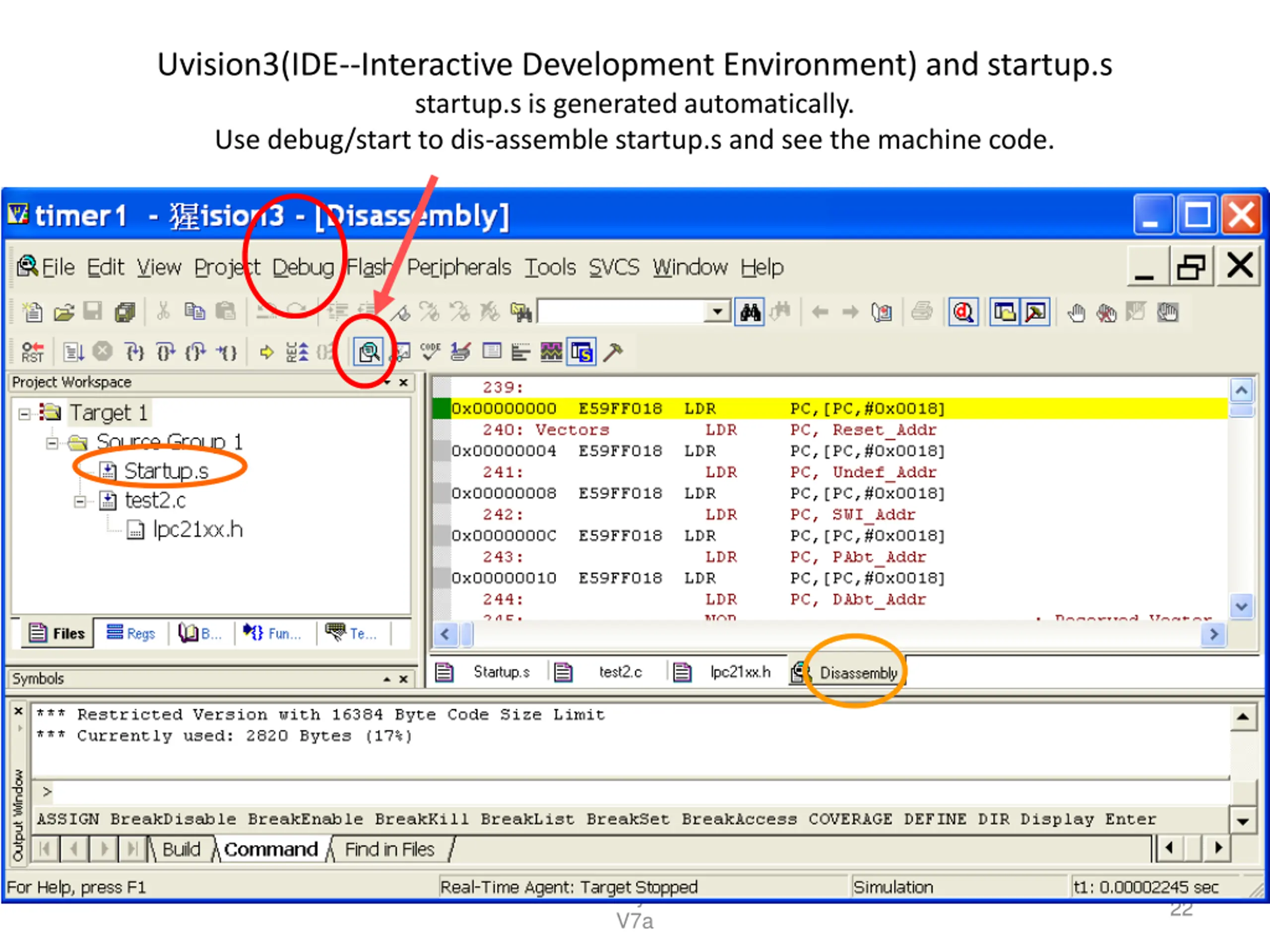Kill all breakpoints with crossed hand icon

1106,313
